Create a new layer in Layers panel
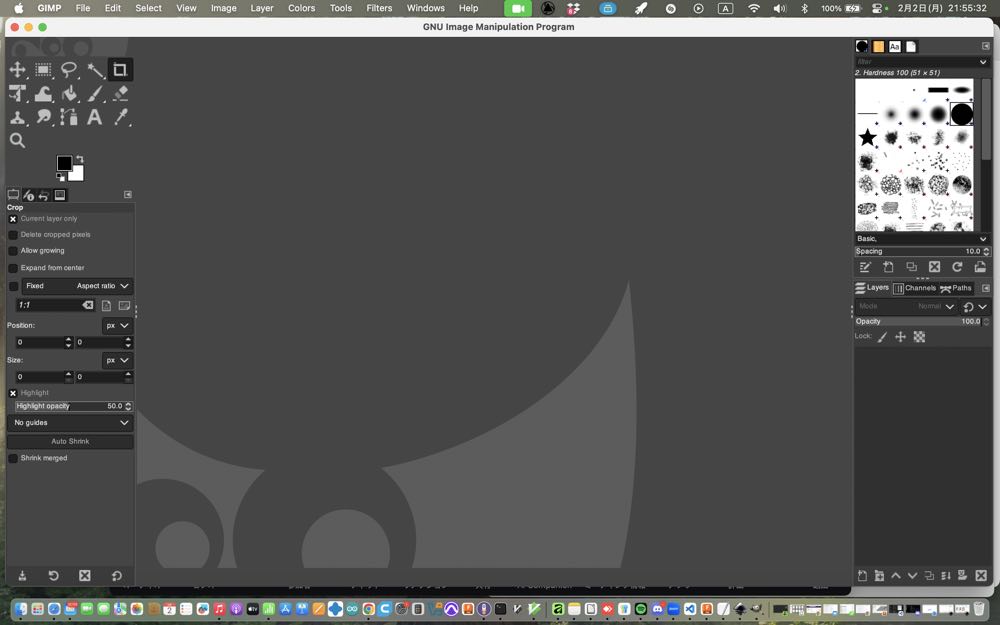The height and width of the screenshot is (625, 1000). click(862, 576)
